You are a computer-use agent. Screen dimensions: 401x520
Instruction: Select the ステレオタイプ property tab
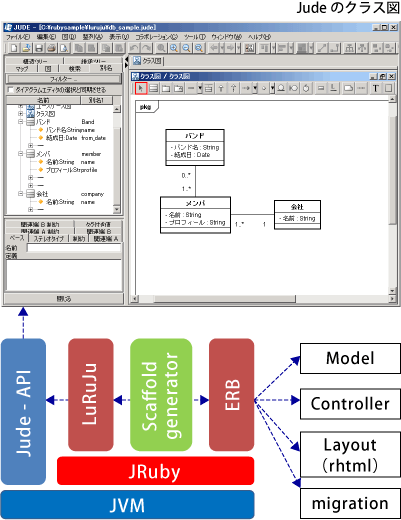[49, 239]
